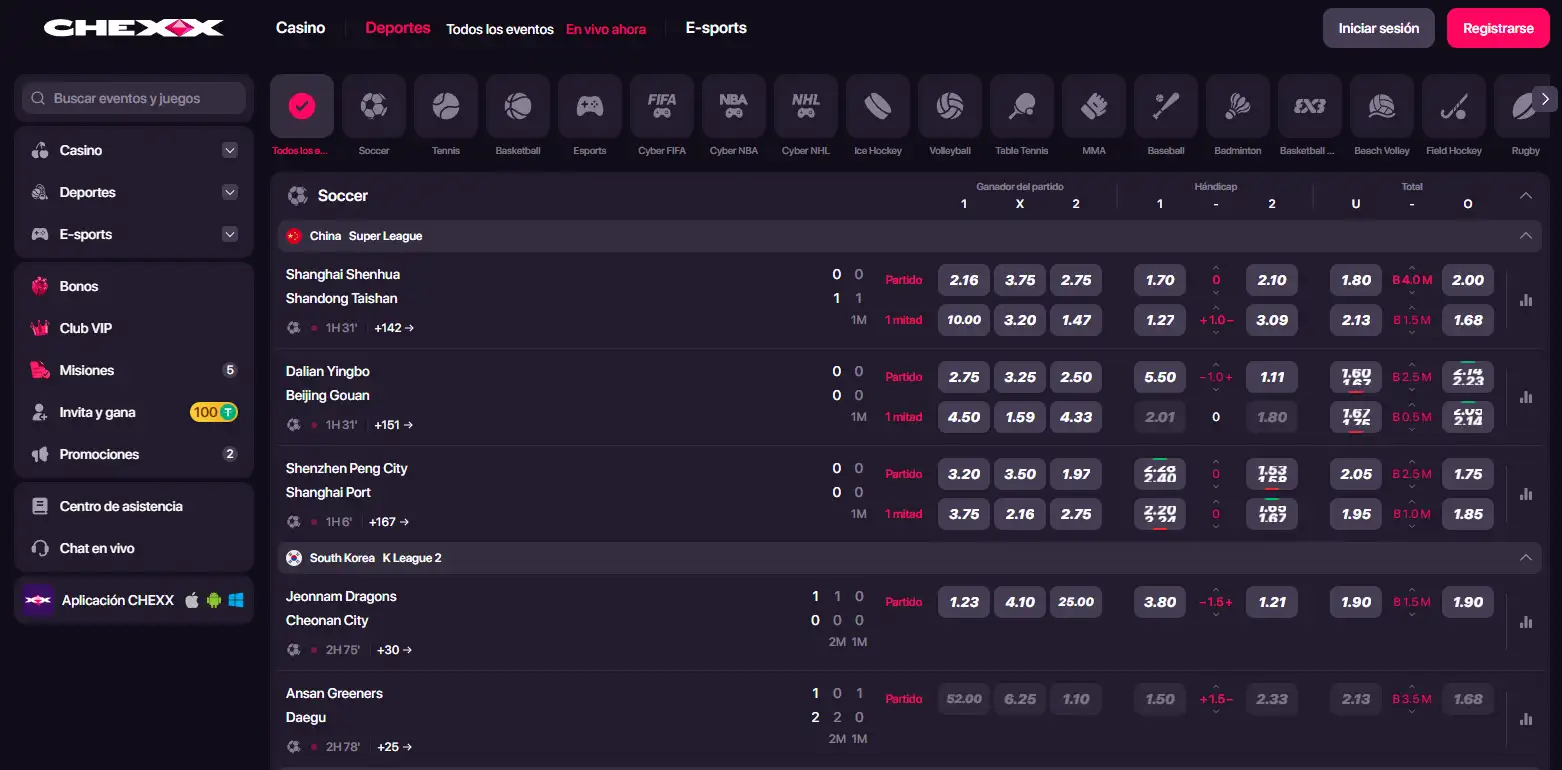
Task: Show more sports categories arrow
Action: (x=1545, y=98)
